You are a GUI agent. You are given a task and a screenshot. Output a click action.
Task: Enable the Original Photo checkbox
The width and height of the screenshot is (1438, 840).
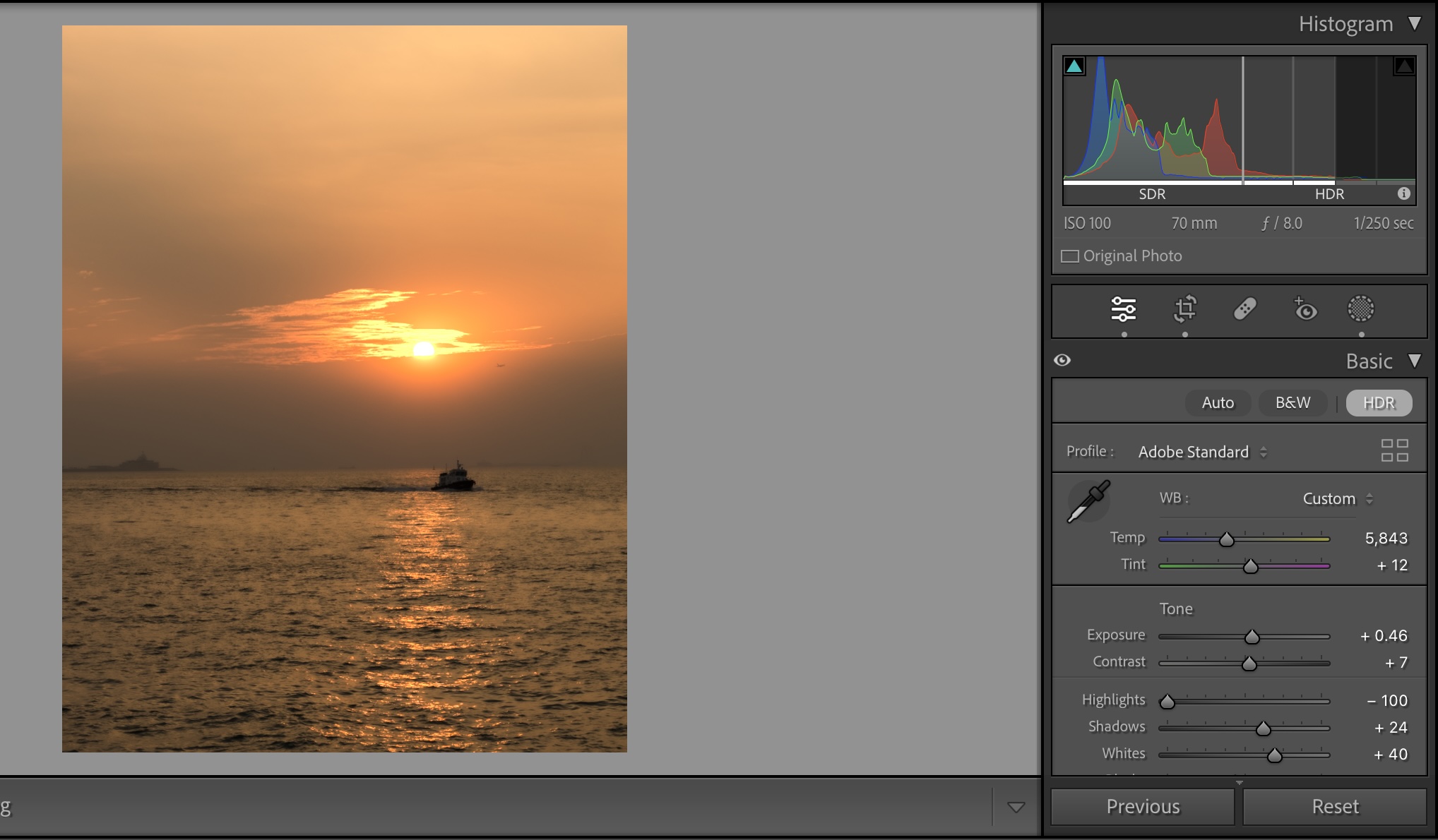pyautogui.click(x=1070, y=256)
